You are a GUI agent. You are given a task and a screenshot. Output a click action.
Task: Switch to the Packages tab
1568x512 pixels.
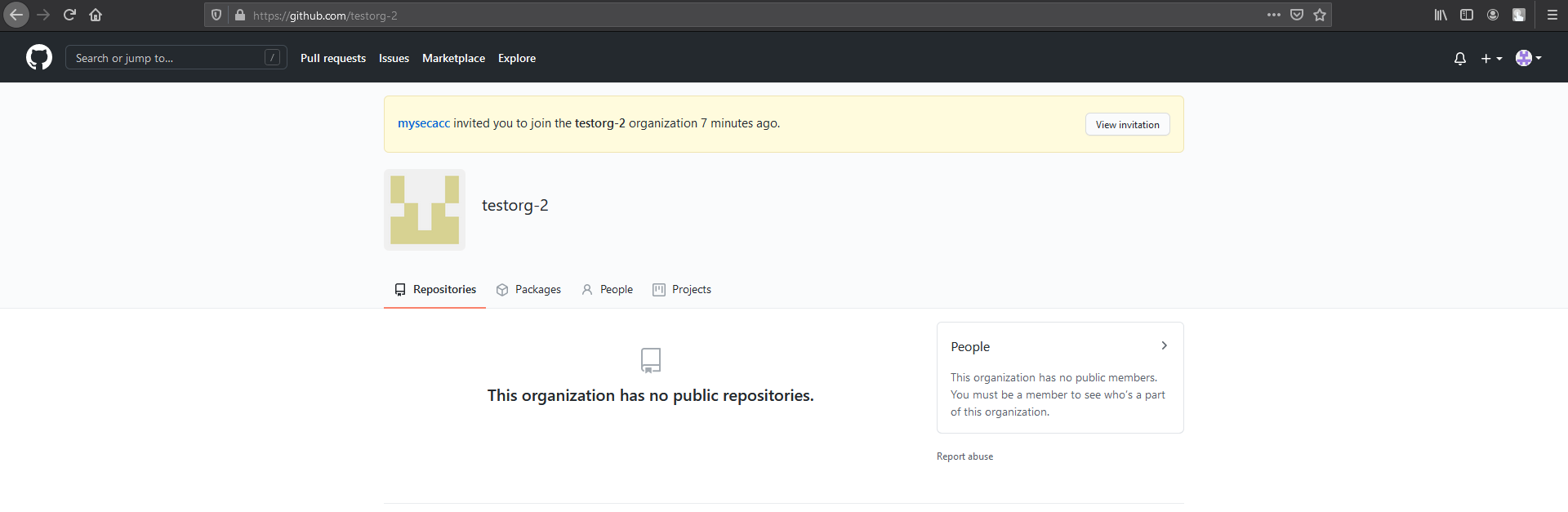click(x=528, y=290)
